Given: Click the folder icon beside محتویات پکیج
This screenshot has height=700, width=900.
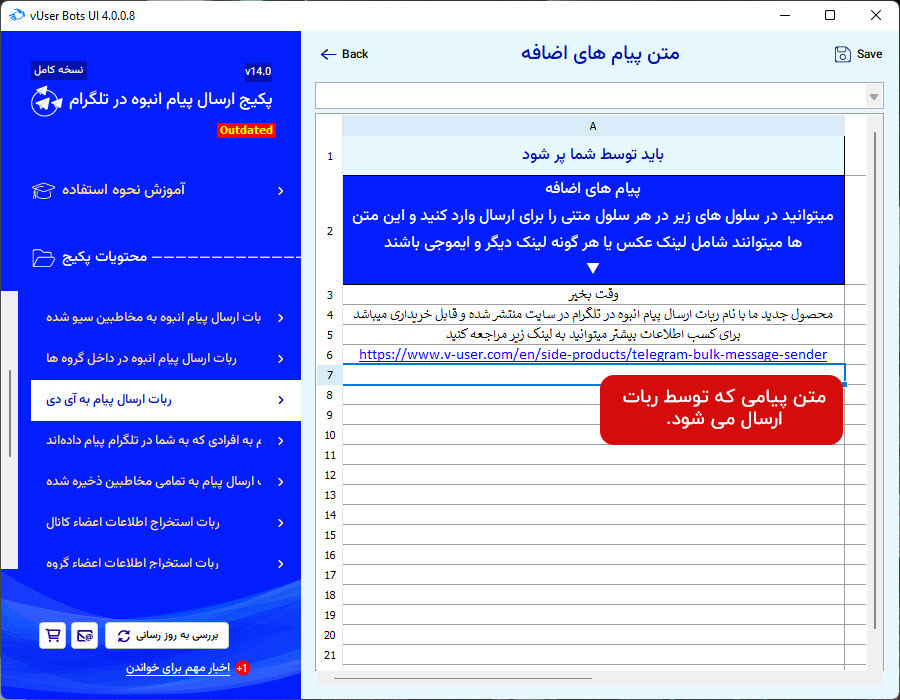Looking at the screenshot, I should coord(44,258).
